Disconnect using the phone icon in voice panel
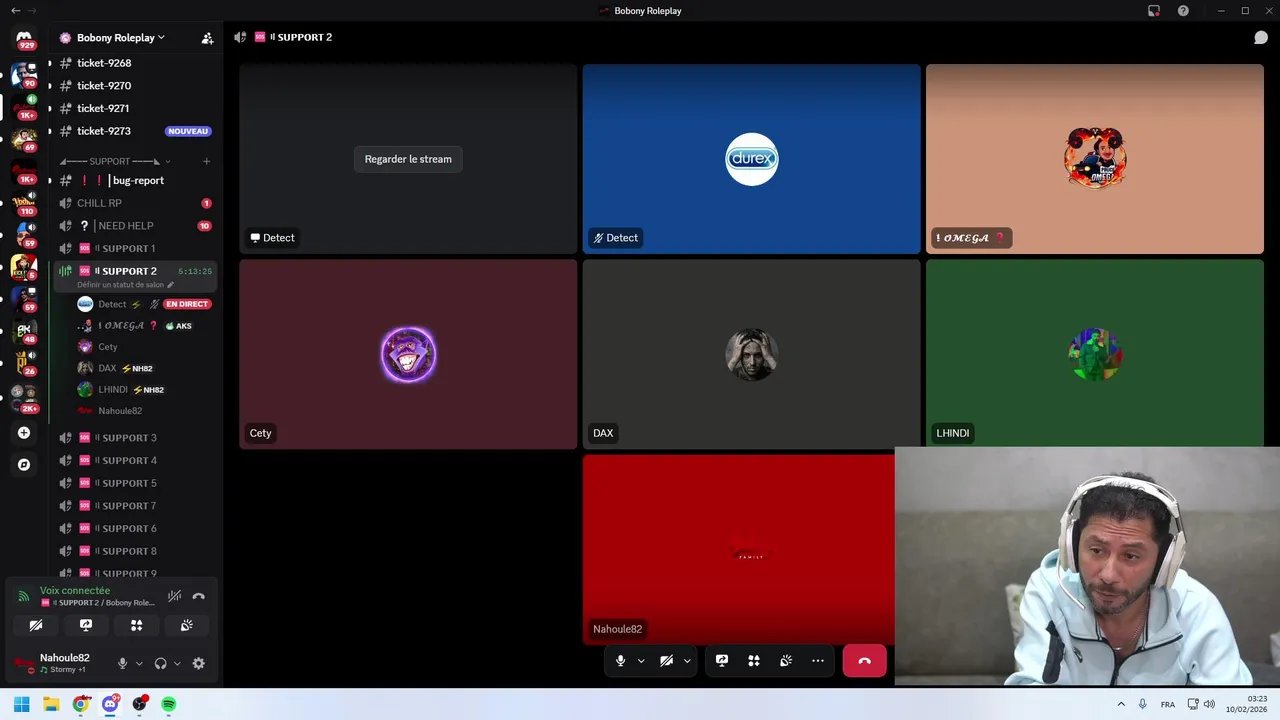 tap(198, 596)
